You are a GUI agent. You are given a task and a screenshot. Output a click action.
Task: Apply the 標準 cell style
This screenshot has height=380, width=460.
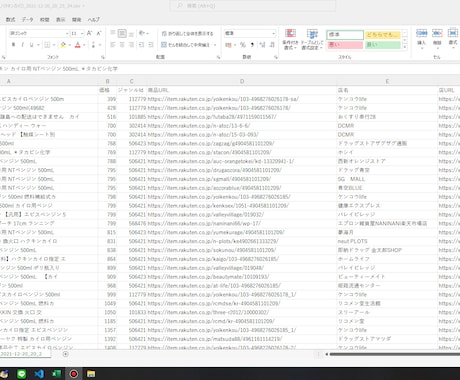click(x=345, y=35)
